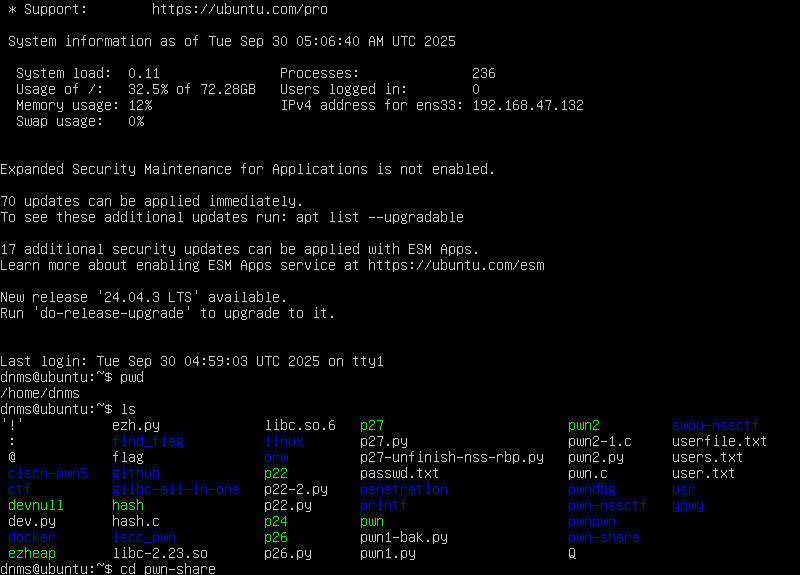Click the https://ubuntu.com/pro support link
Image resolution: width=800 pixels, height=575 pixels.
click(x=239, y=9)
